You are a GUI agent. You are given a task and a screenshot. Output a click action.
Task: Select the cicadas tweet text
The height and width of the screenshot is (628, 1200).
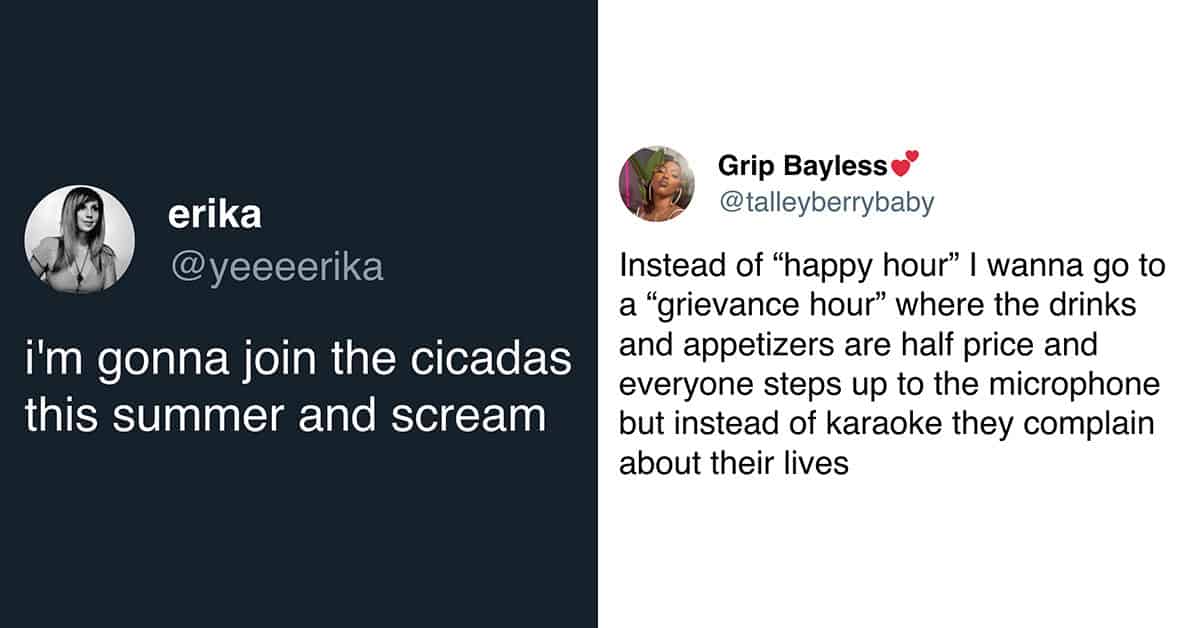pos(298,387)
